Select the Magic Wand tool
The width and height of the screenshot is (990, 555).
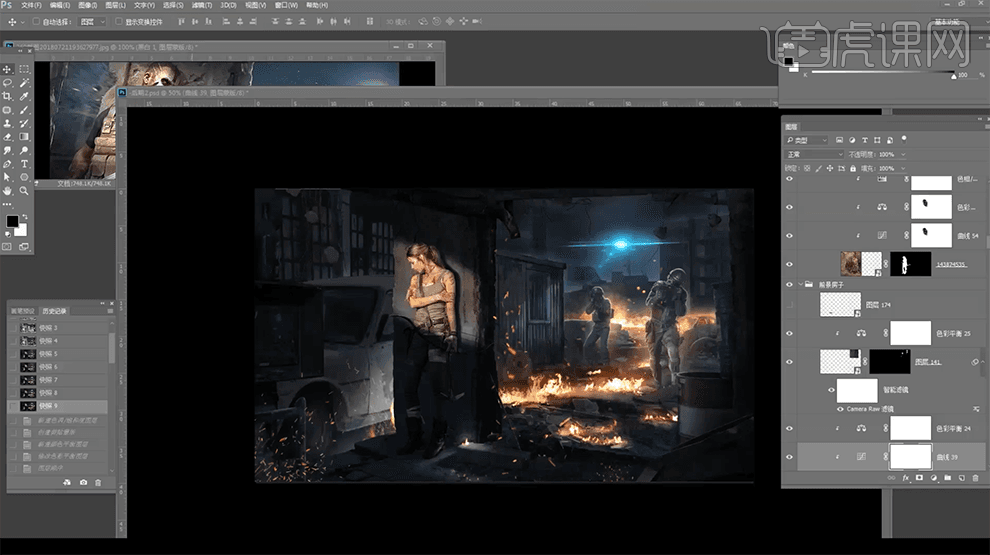click(x=24, y=83)
